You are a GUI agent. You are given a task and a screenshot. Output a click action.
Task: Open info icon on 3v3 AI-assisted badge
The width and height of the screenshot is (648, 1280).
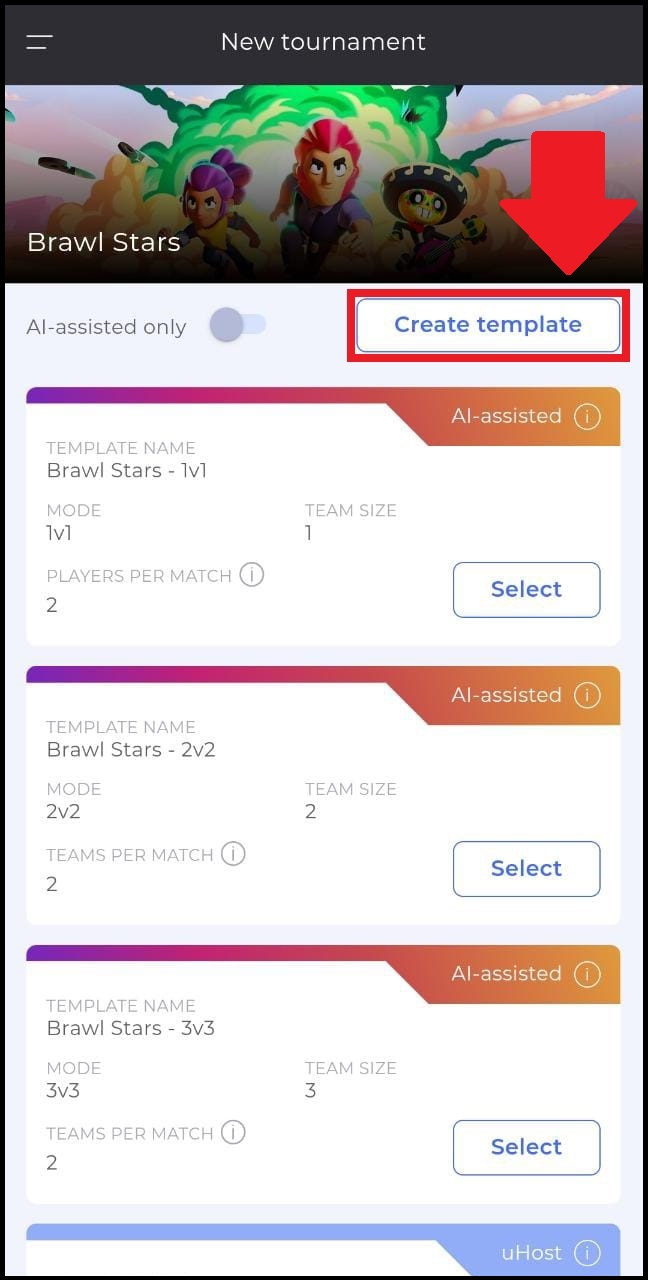pos(587,974)
